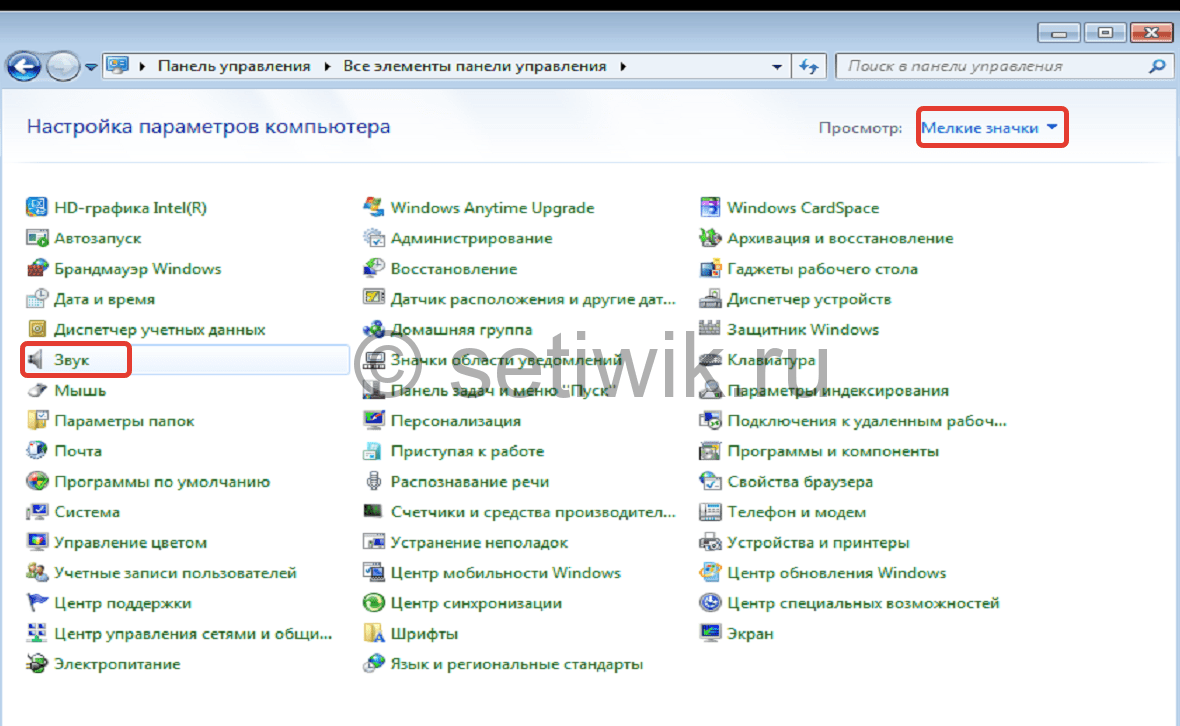Click the Электропитание power icon

point(36,664)
